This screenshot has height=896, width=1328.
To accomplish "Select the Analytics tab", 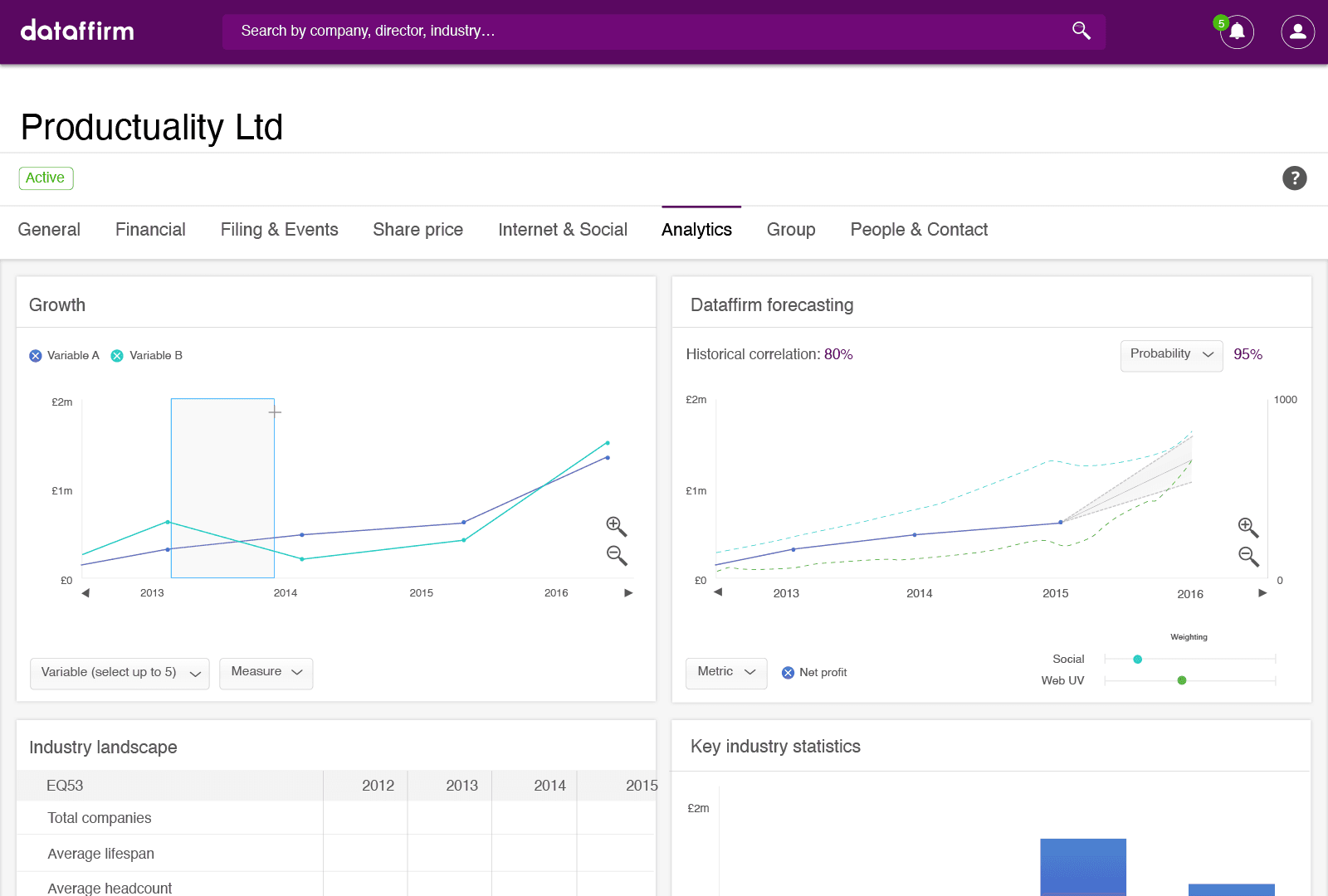I will pyautogui.click(x=696, y=230).
